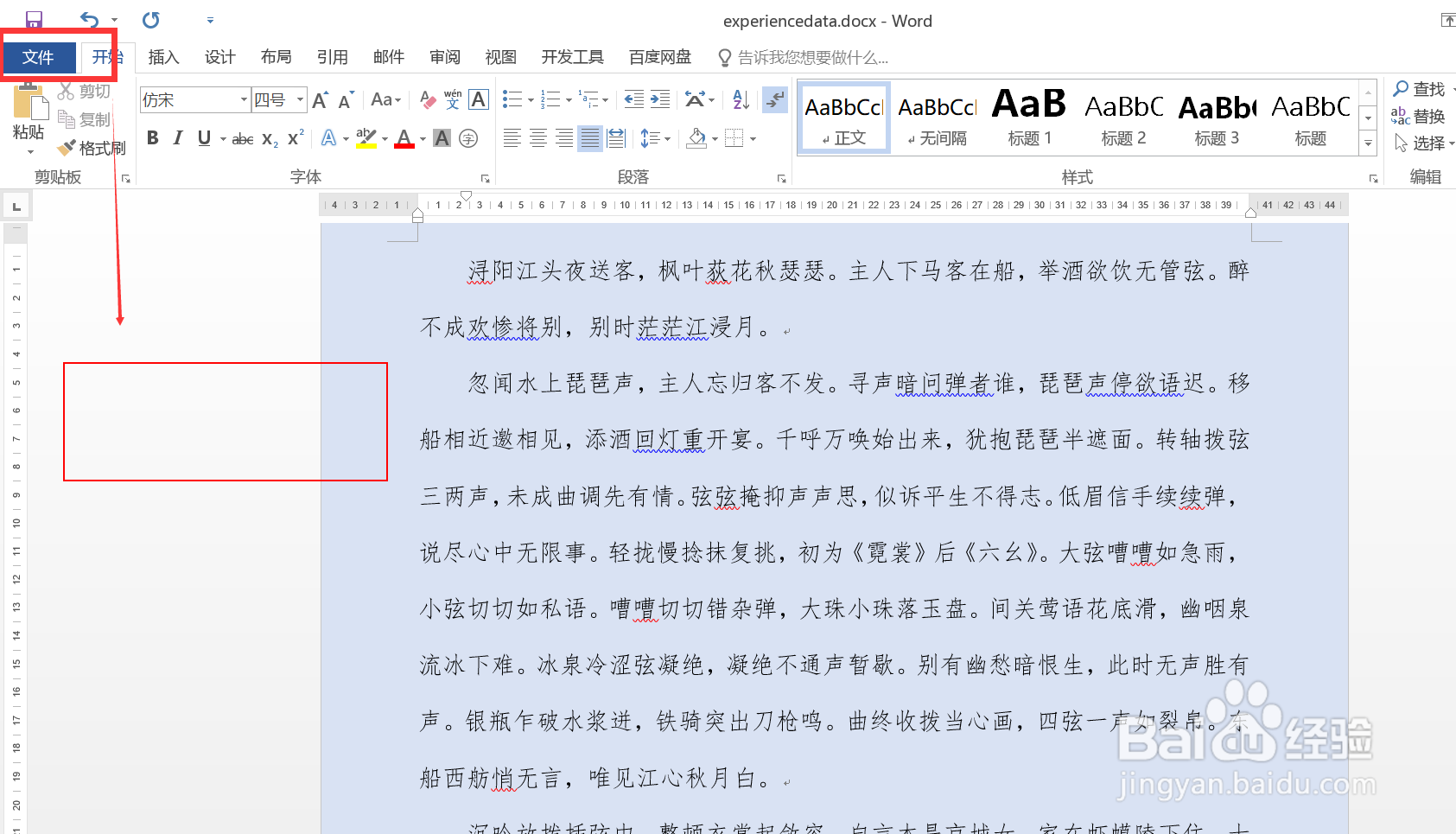Click the Paste clipboard icon
Image resolution: width=1456 pixels, height=834 pixels.
coord(29,104)
